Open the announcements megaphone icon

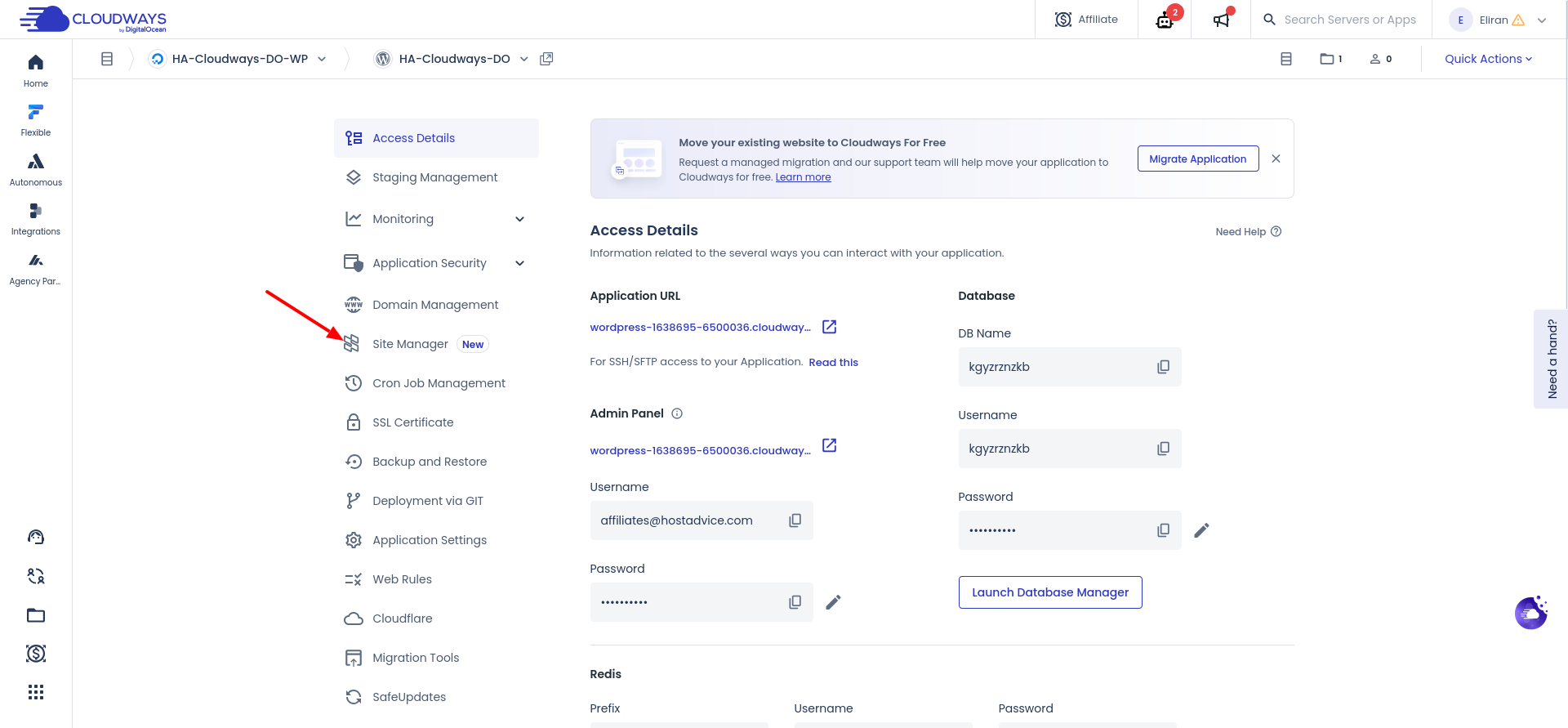1222,20
